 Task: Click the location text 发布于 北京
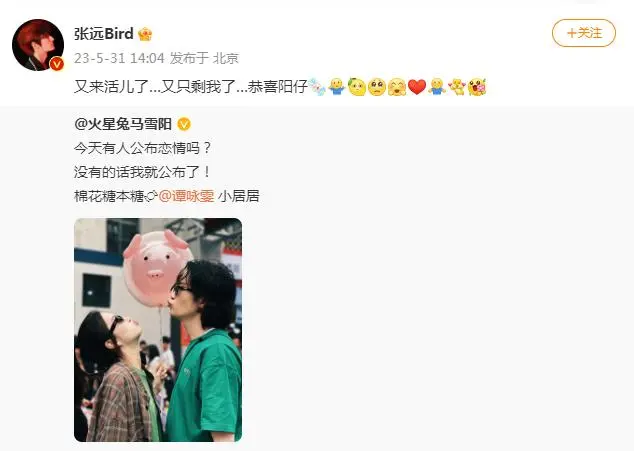tap(204, 58)
